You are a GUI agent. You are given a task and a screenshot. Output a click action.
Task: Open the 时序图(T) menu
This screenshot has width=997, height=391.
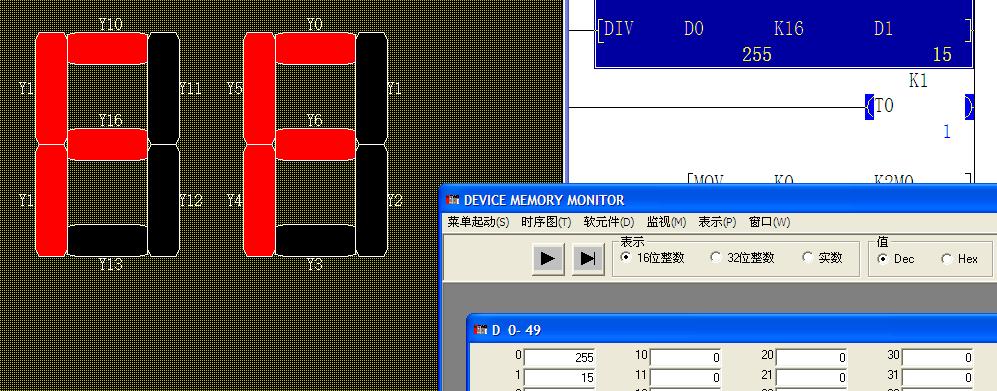(546, 222)
